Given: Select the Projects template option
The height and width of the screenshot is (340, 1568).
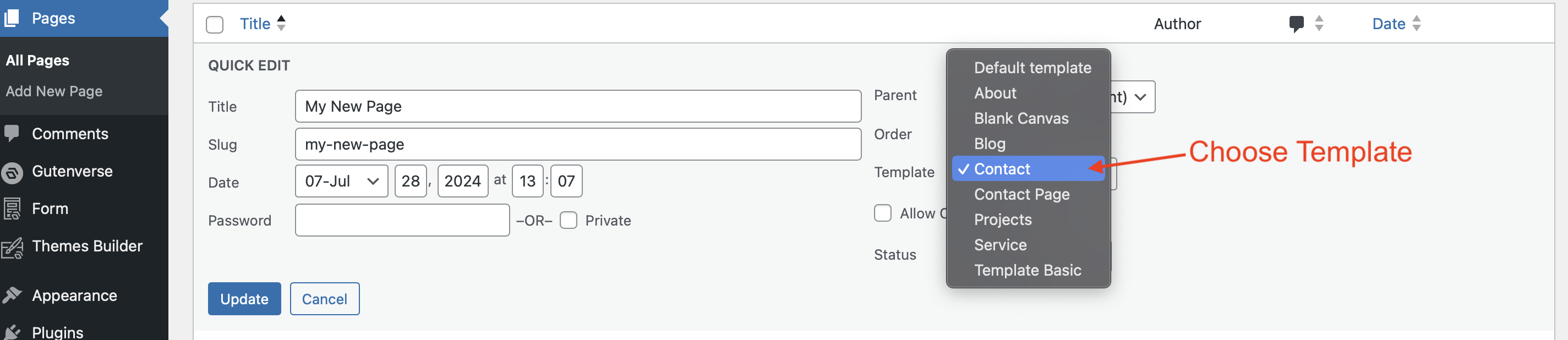Looking at the screenshot, I should 1003,220.
